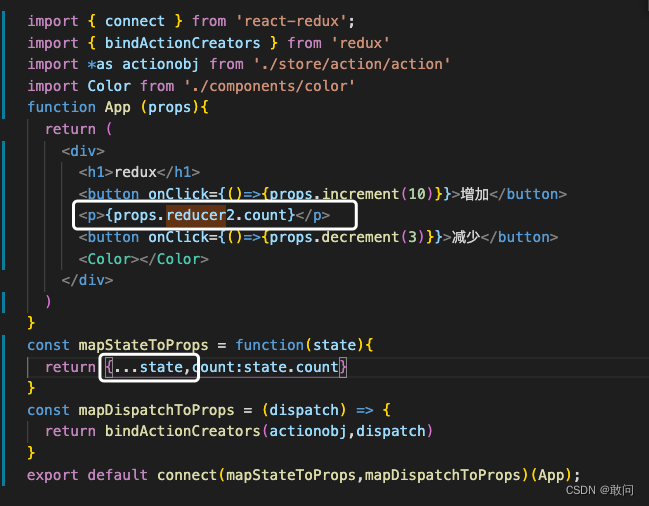Click the 增加 button label text
Screen dimensions: 649x506
coord(474,194)
